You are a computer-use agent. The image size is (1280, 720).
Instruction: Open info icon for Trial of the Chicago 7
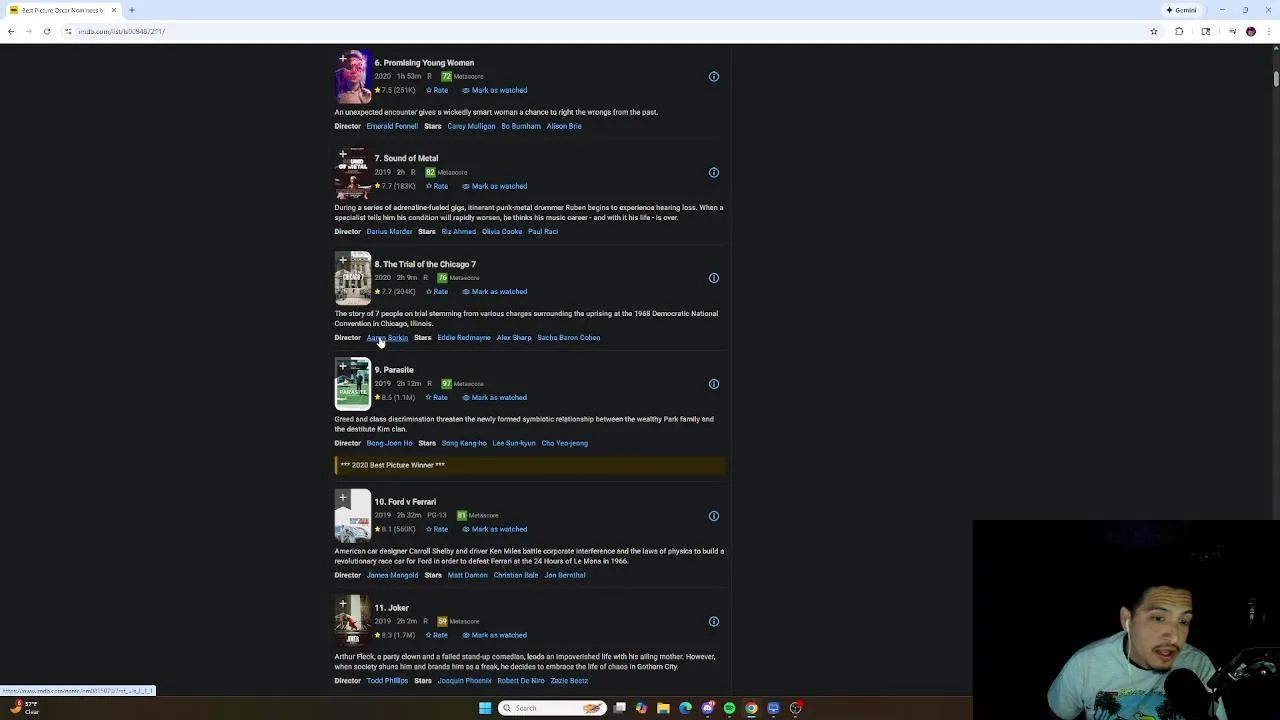tap(714, 278)
